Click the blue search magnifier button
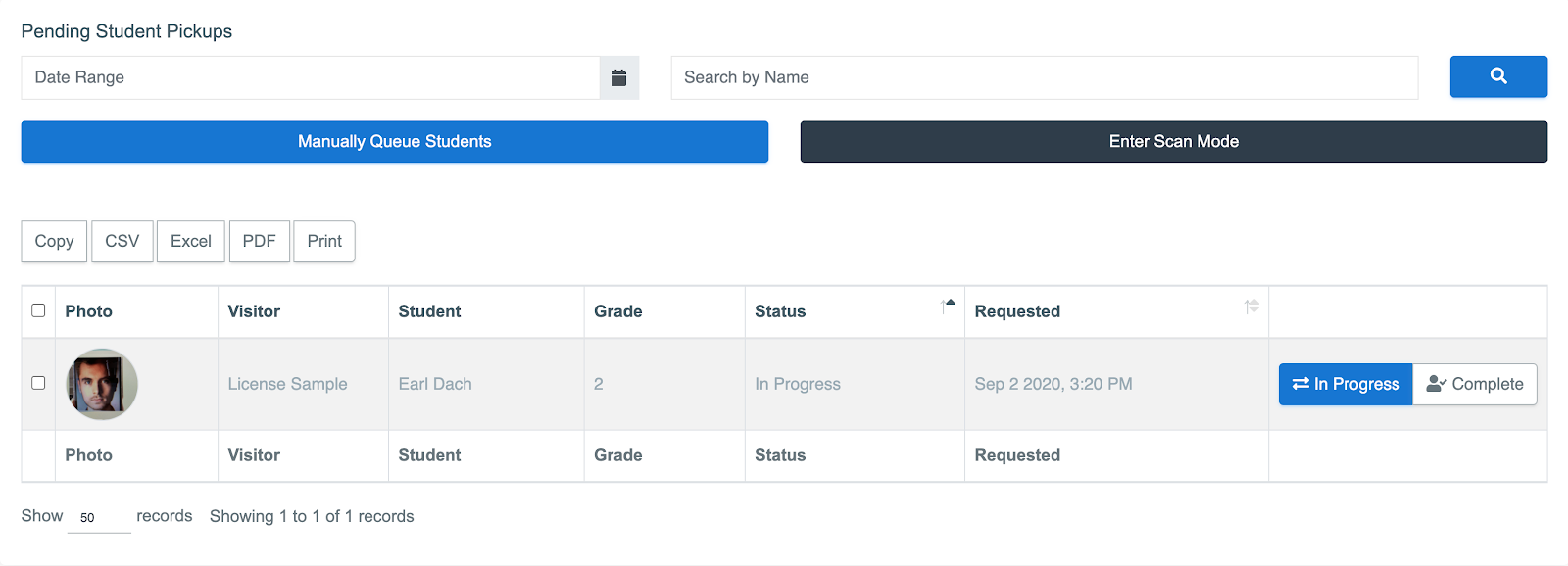This screenshot has width=1568, height=566. pos(1497,76)
